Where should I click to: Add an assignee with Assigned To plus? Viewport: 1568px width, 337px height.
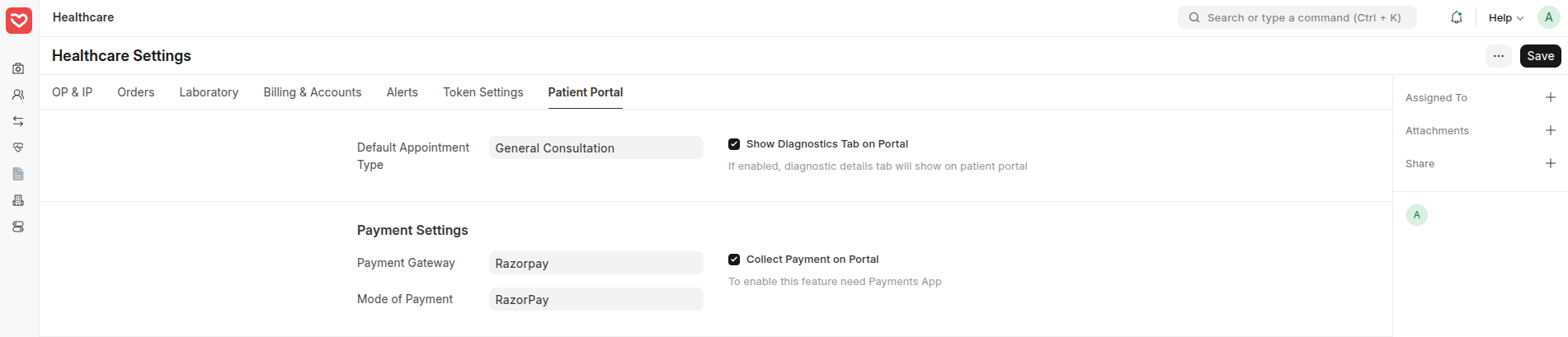click(1550, 97)
